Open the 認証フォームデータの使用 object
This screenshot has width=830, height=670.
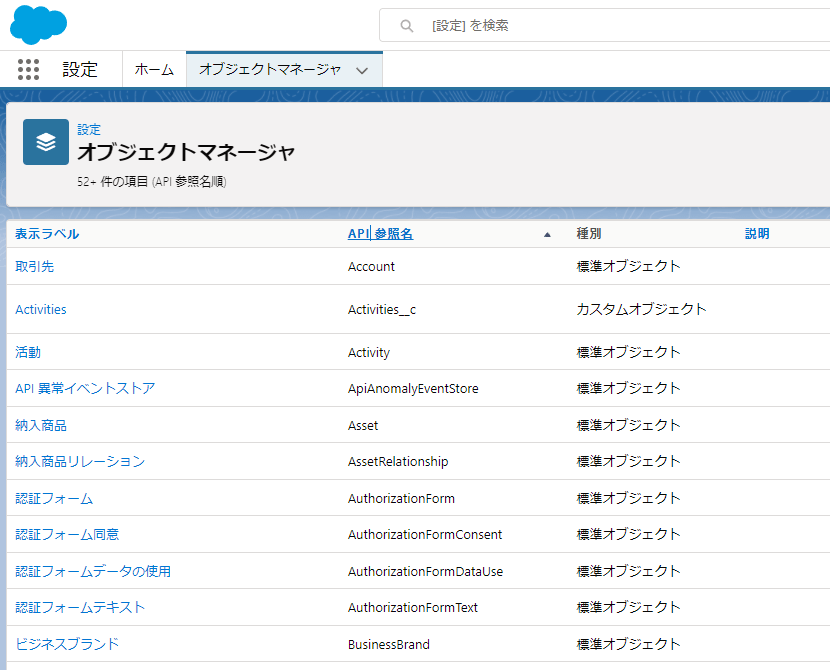click(93, 571)
